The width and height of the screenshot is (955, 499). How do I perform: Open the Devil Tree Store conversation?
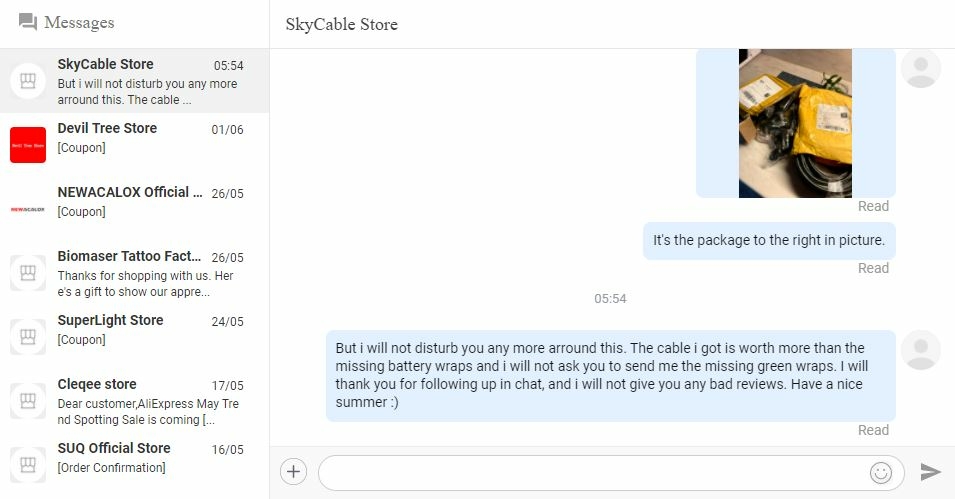tap(135, 145)
